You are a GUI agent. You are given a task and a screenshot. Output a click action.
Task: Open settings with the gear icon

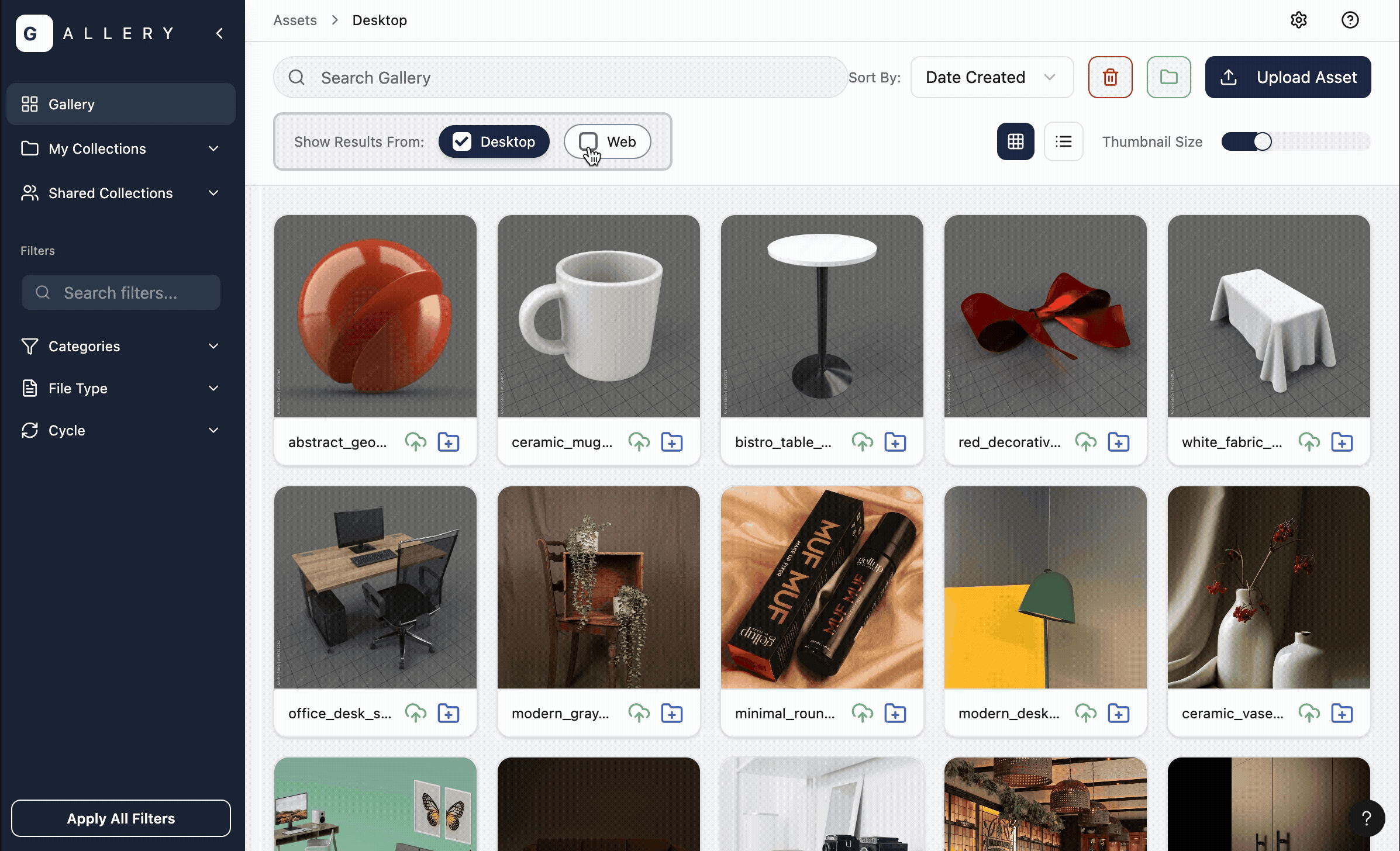point(1299,19)
